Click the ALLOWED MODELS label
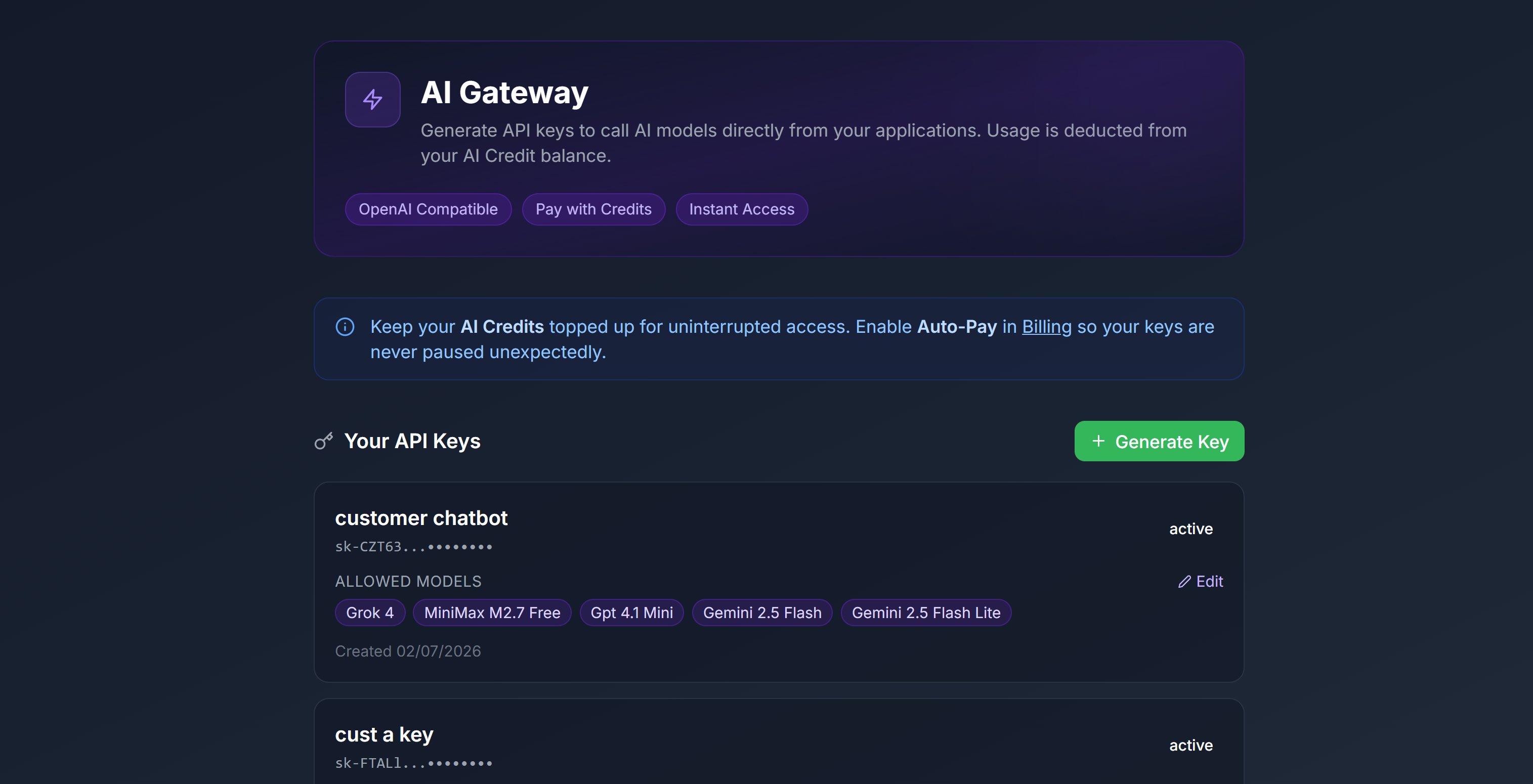The image size is (1533, 784). click(x=408, y=581)
